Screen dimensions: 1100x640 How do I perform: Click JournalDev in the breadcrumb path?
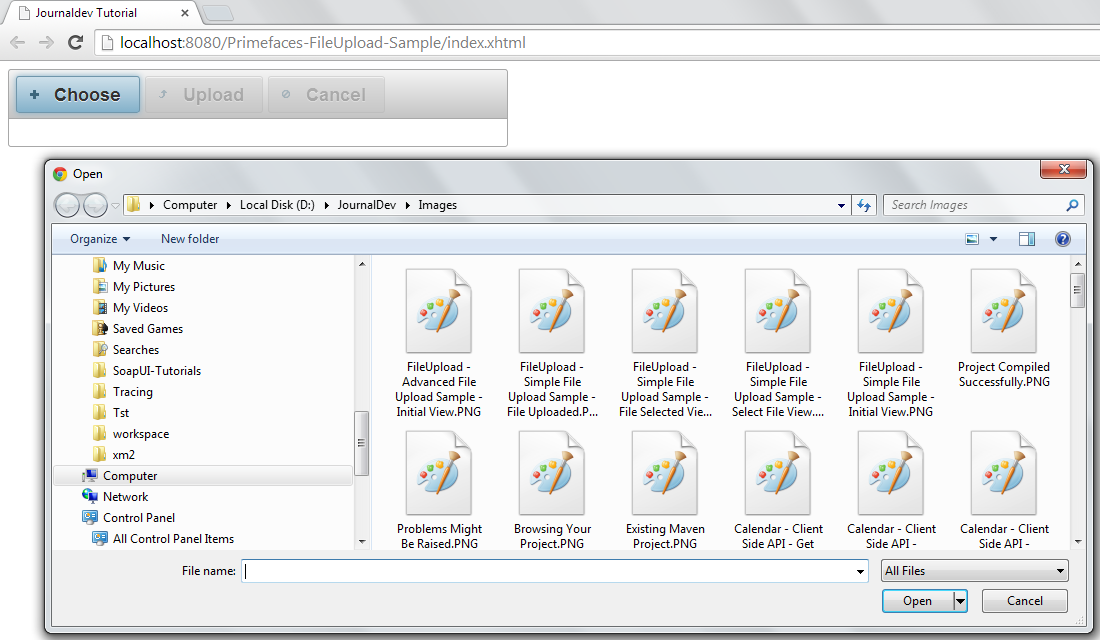(366, 205)
